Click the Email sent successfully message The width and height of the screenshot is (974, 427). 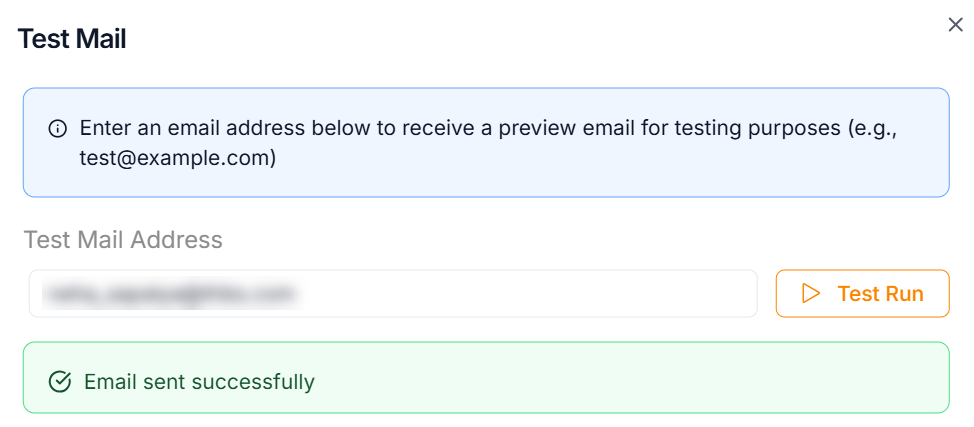click(x=199, y=381)
